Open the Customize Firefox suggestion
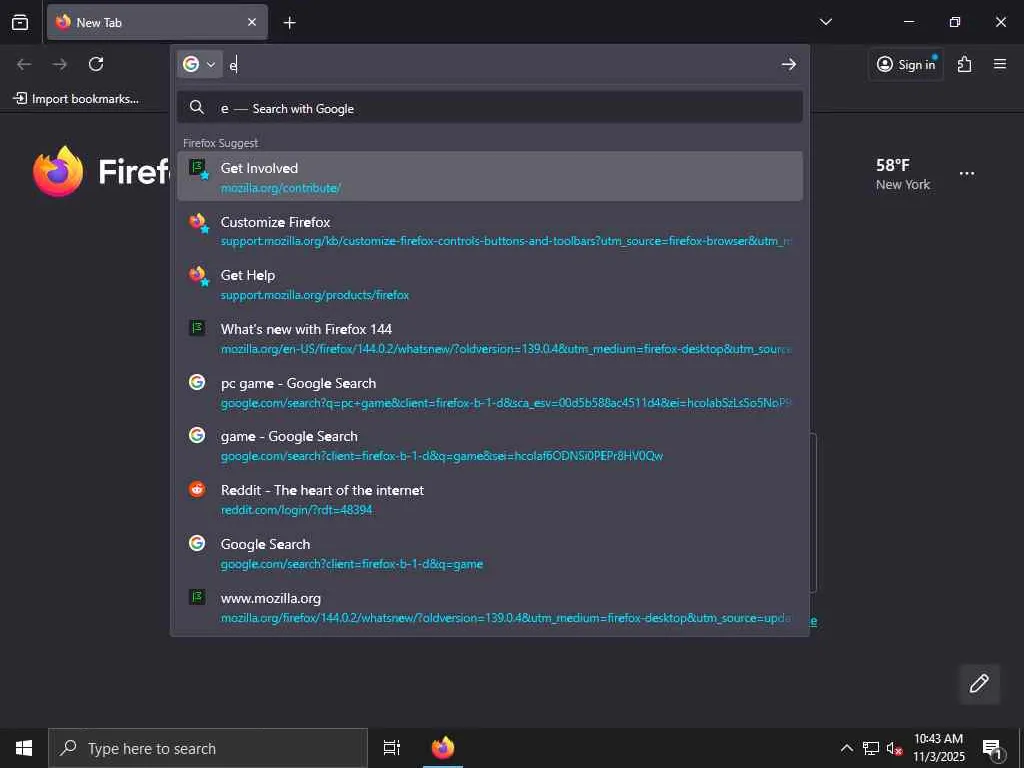 (490, 231)
